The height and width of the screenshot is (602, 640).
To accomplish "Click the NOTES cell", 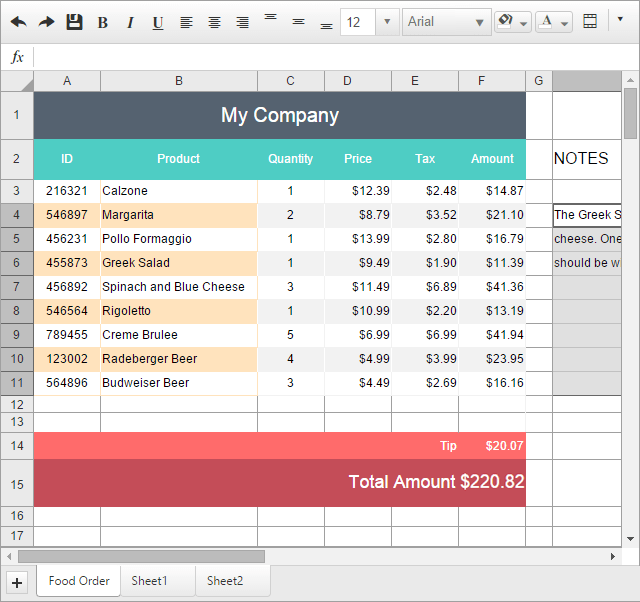I will point(587,159).
